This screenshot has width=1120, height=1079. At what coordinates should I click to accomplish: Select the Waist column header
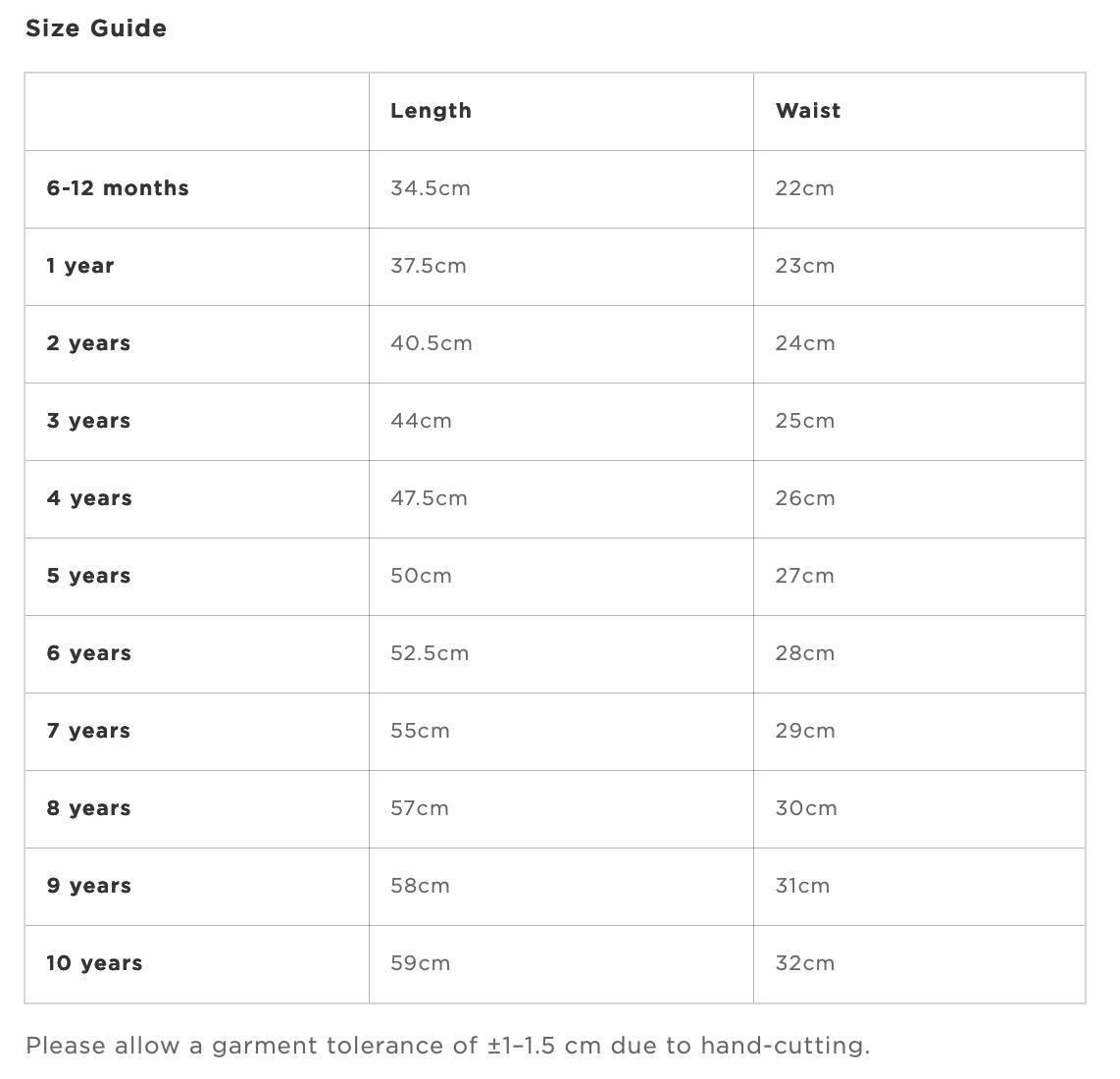coord(808,111)
